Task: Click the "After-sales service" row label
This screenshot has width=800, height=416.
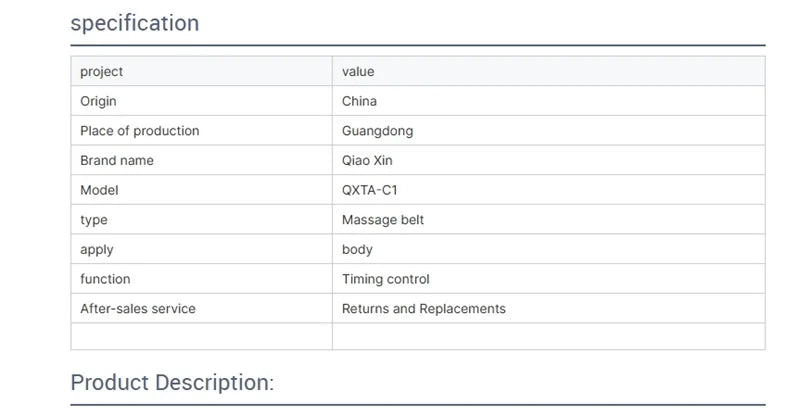Action: coord(138,309)
